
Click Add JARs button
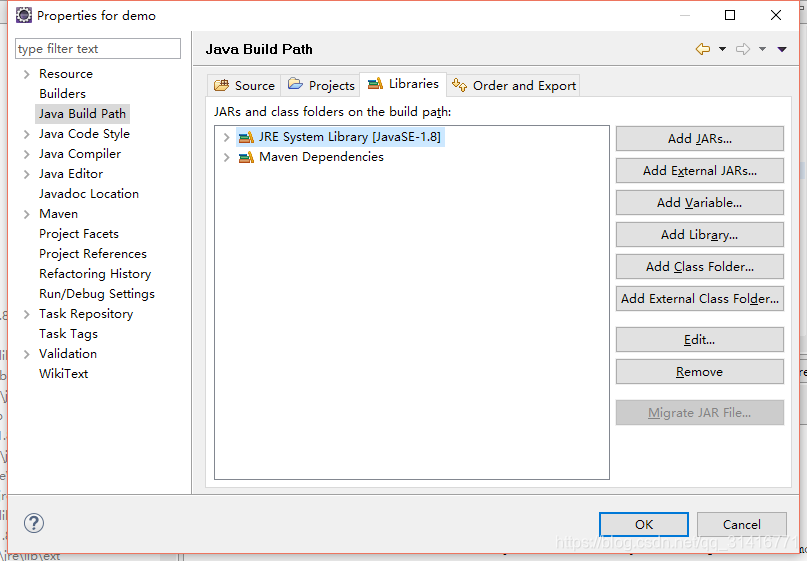pyautogui.click(x=700, y=138)
